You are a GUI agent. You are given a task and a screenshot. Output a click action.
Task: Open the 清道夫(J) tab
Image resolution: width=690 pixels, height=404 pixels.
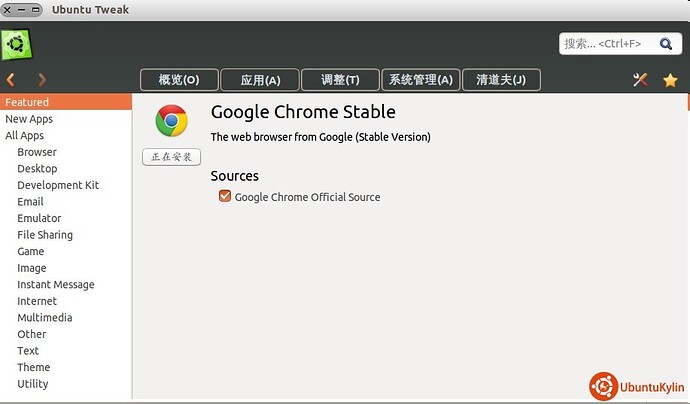point(502,80)
